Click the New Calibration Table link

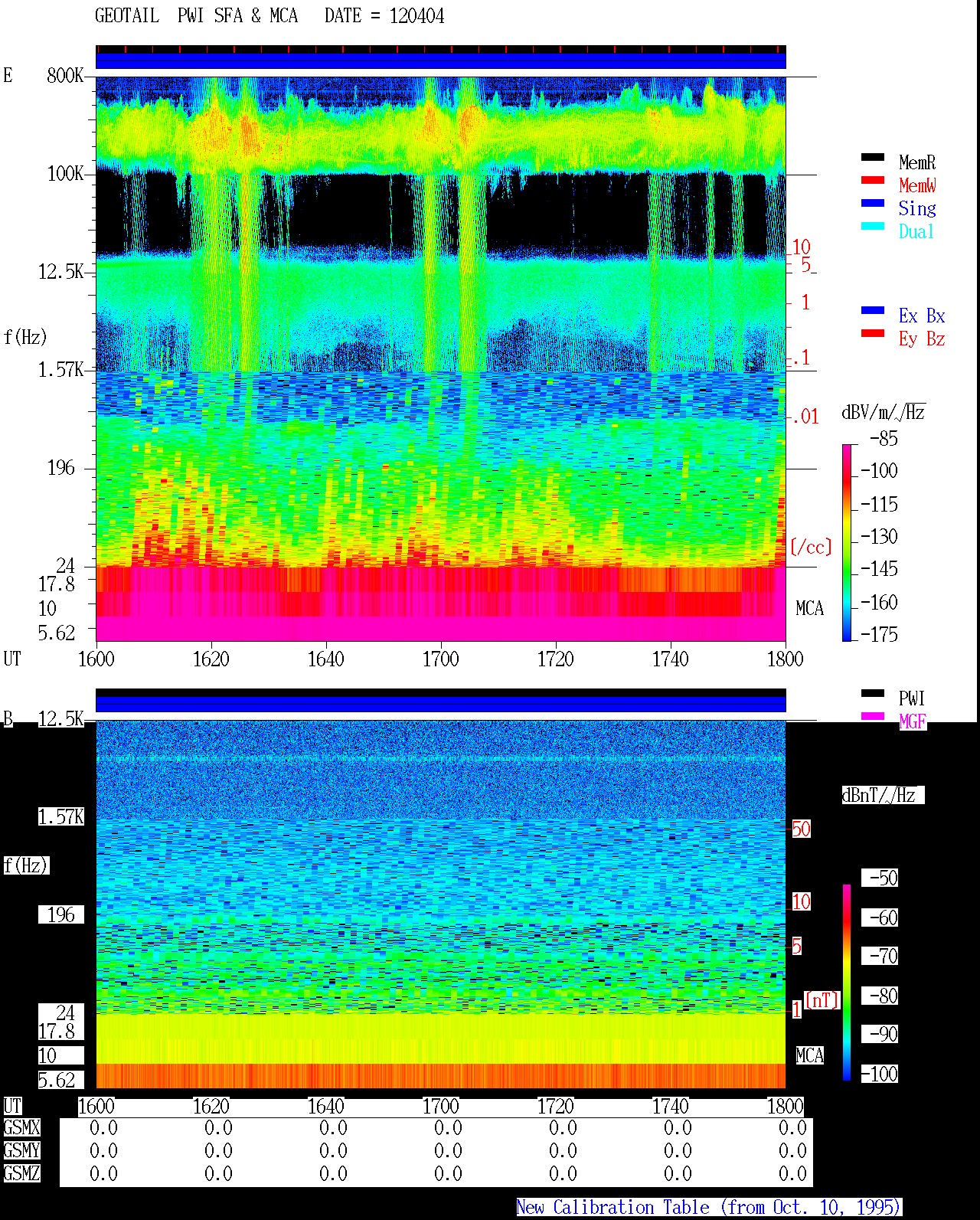tap(709, 1208)
